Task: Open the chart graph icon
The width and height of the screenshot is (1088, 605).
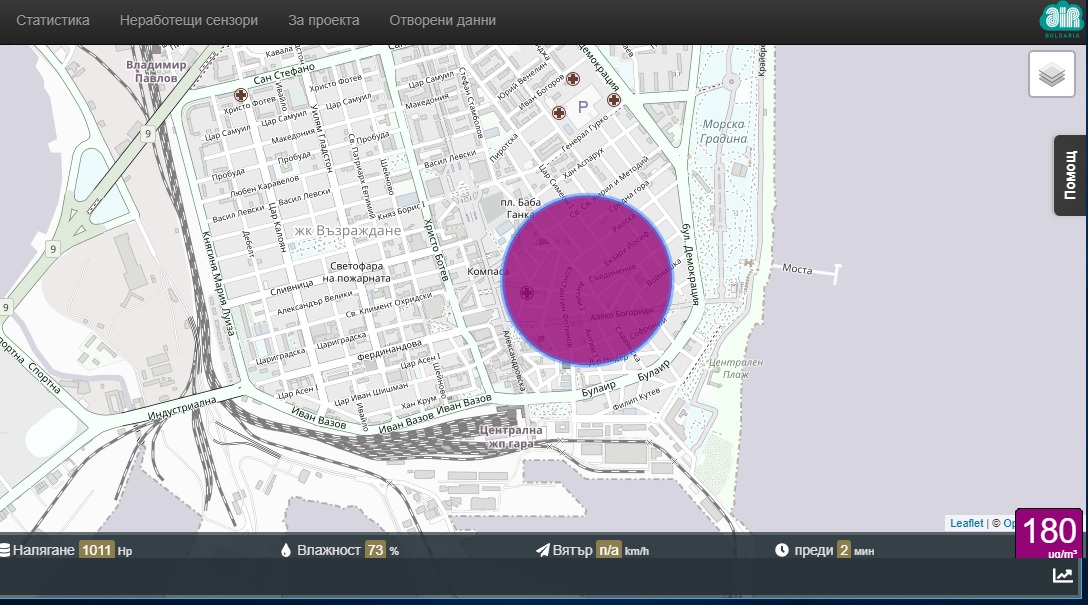Action: [1062, 575]
